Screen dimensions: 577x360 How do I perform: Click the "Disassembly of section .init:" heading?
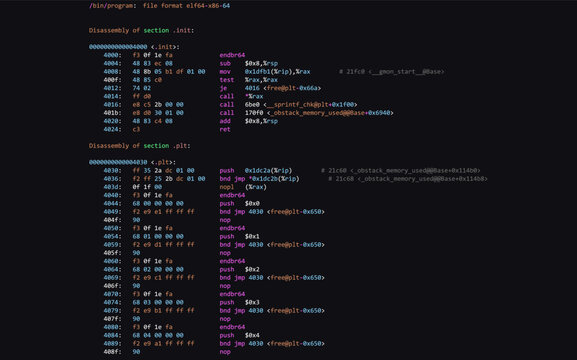[141, 30]
